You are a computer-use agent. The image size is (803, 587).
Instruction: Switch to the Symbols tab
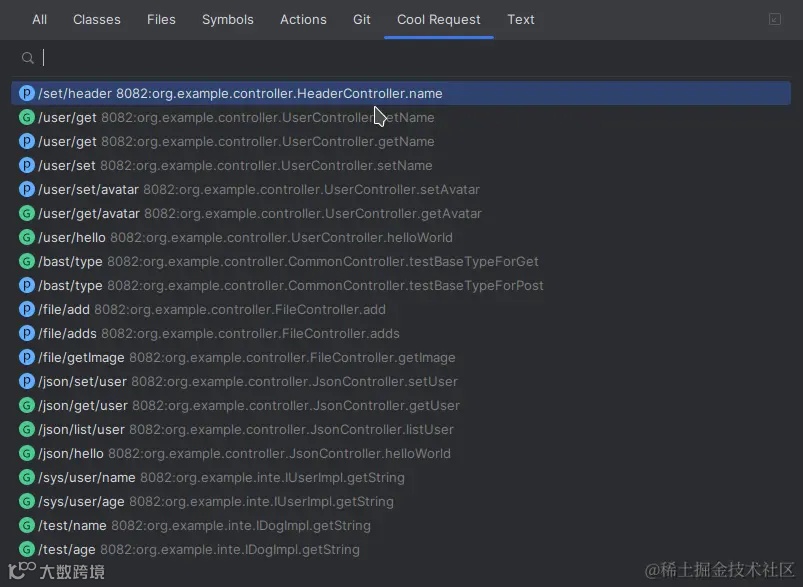coord(228,19)
